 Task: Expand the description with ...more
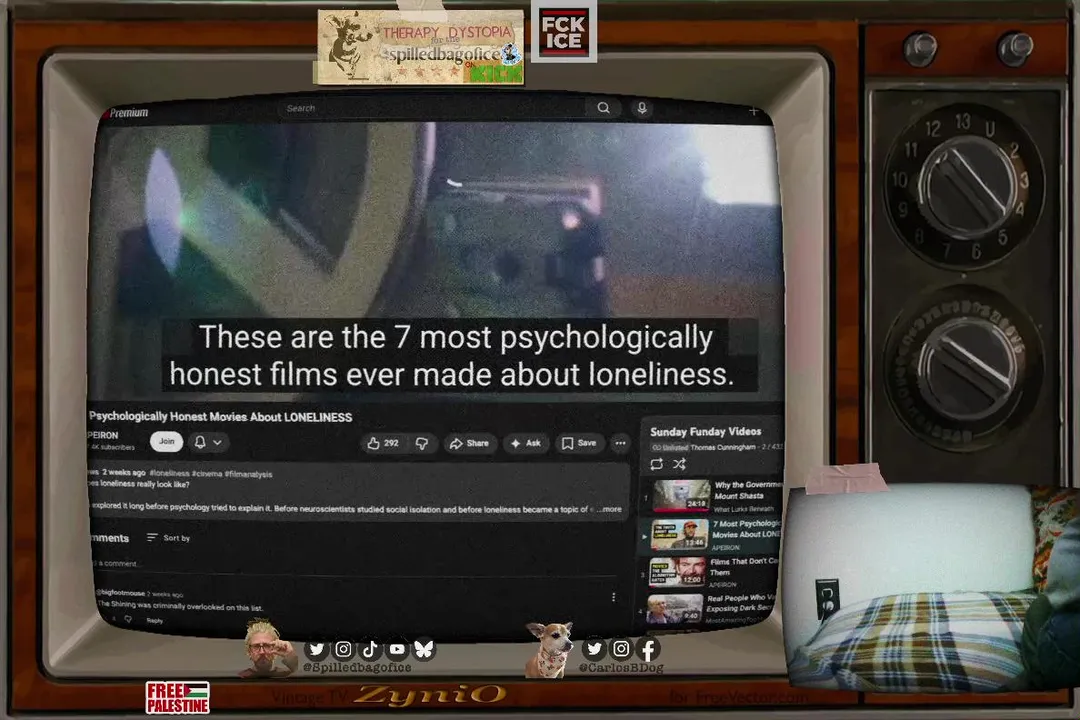[610, 509]
